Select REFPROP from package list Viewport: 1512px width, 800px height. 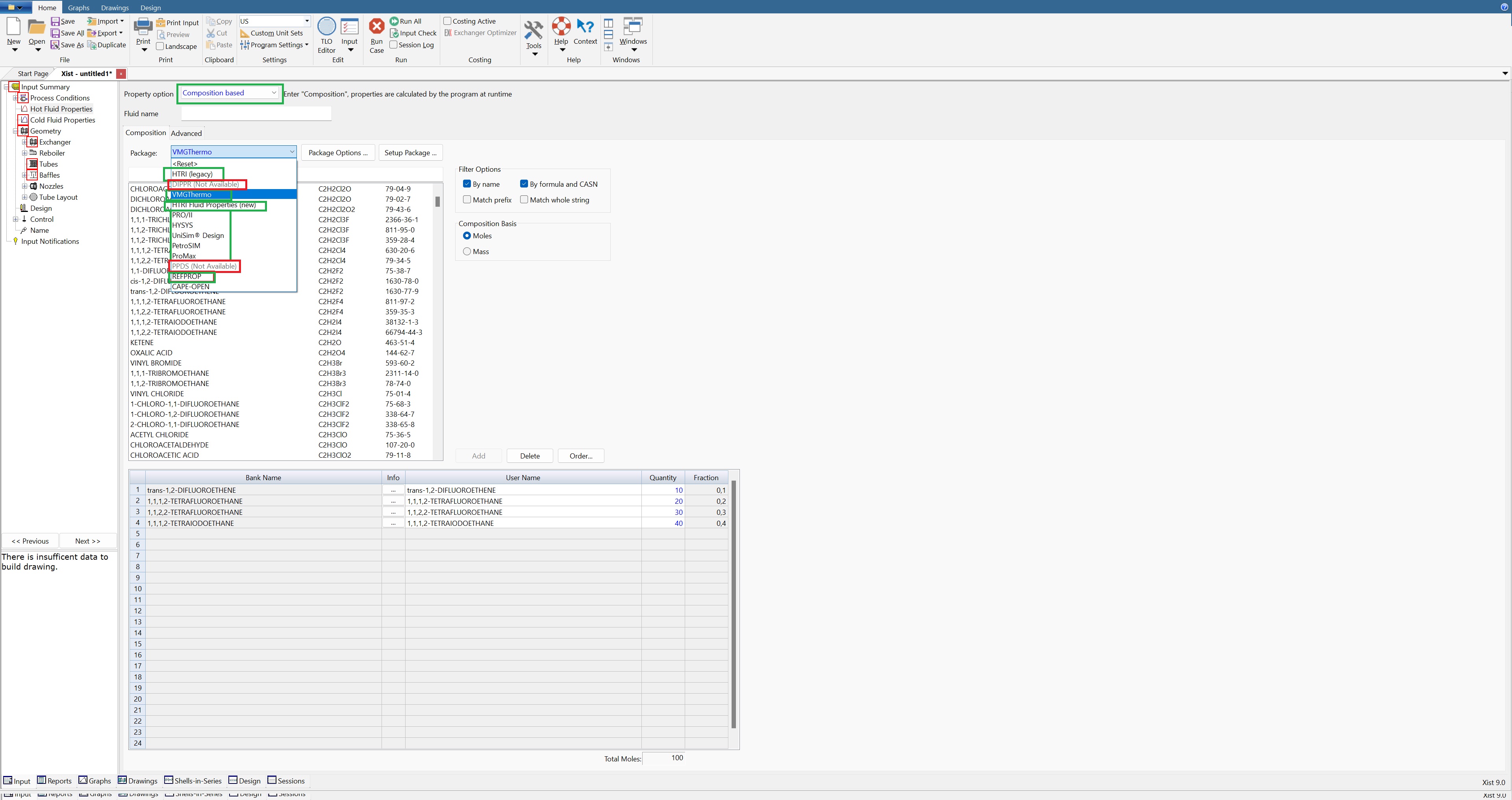coord(187,276)
